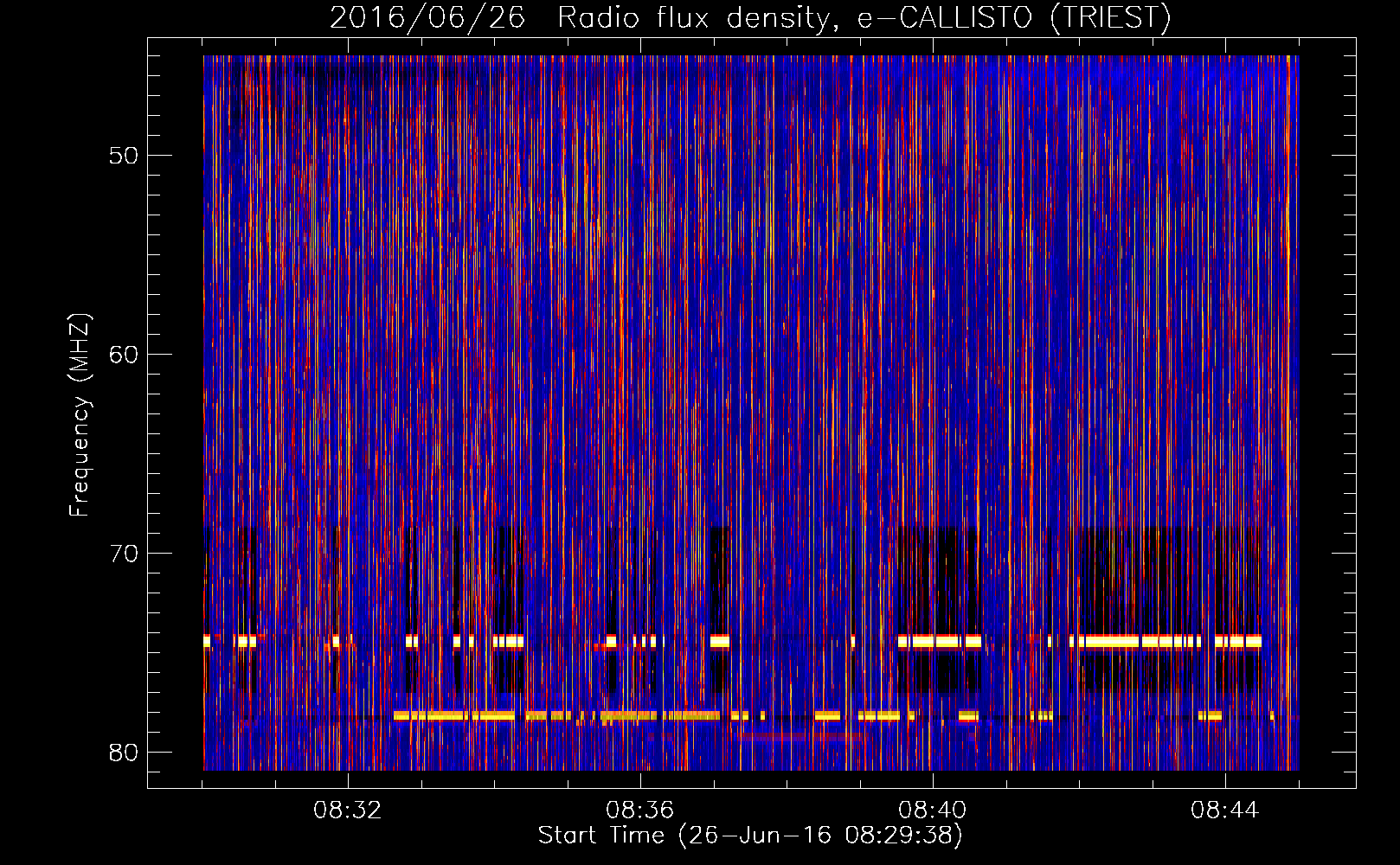Click the 'Frequency (MHZ)' axis label
This screenshot has height=865, width=1400.
point(80,414)
